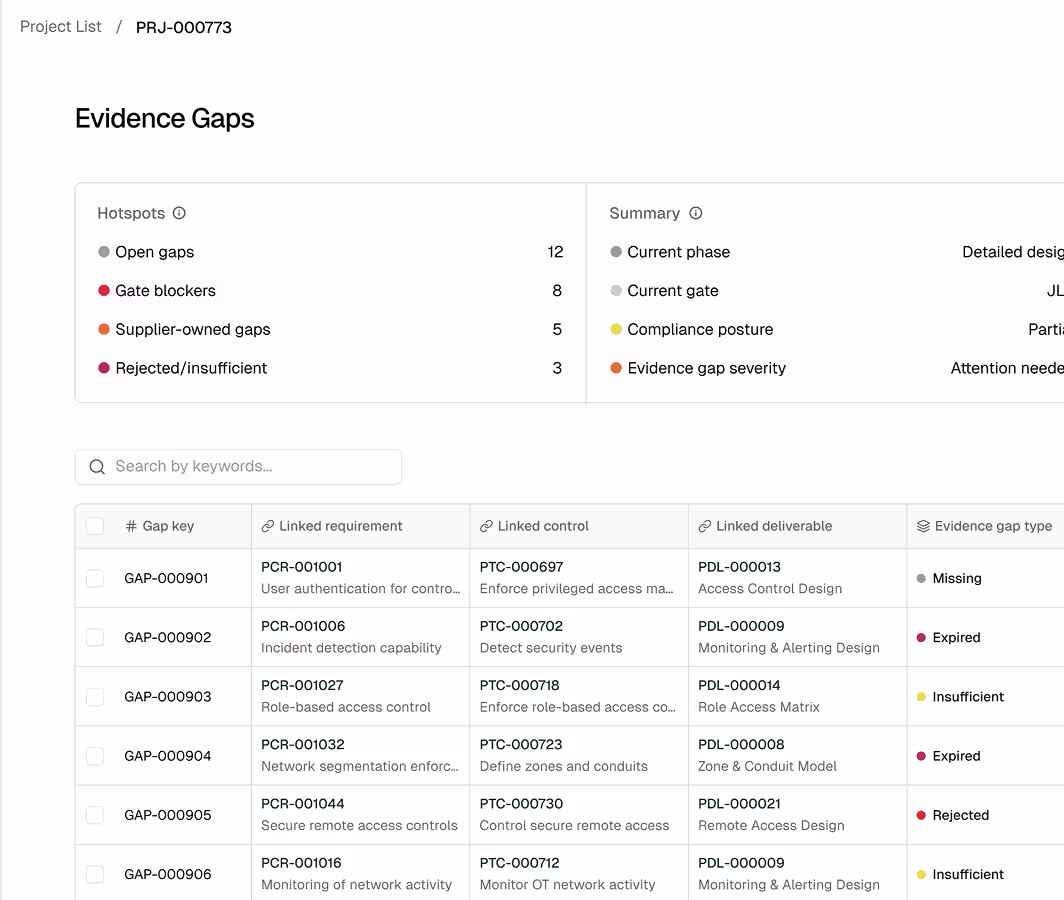1064x900 pixels.
Task: Click the layers icon beside Evidence gap type
Action: tap(924, 526)
